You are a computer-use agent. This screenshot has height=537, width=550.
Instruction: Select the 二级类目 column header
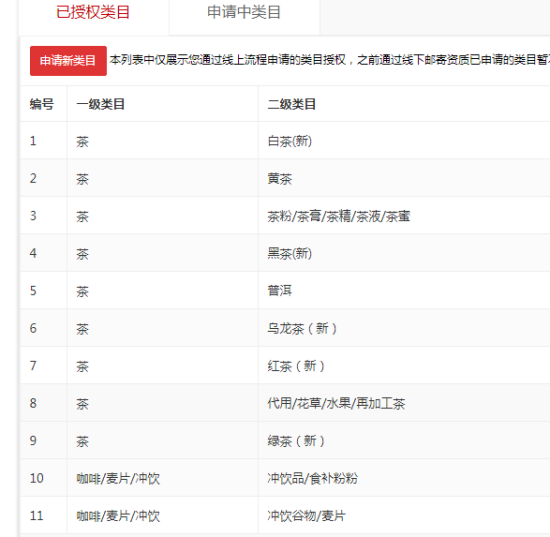pos(291,104)
